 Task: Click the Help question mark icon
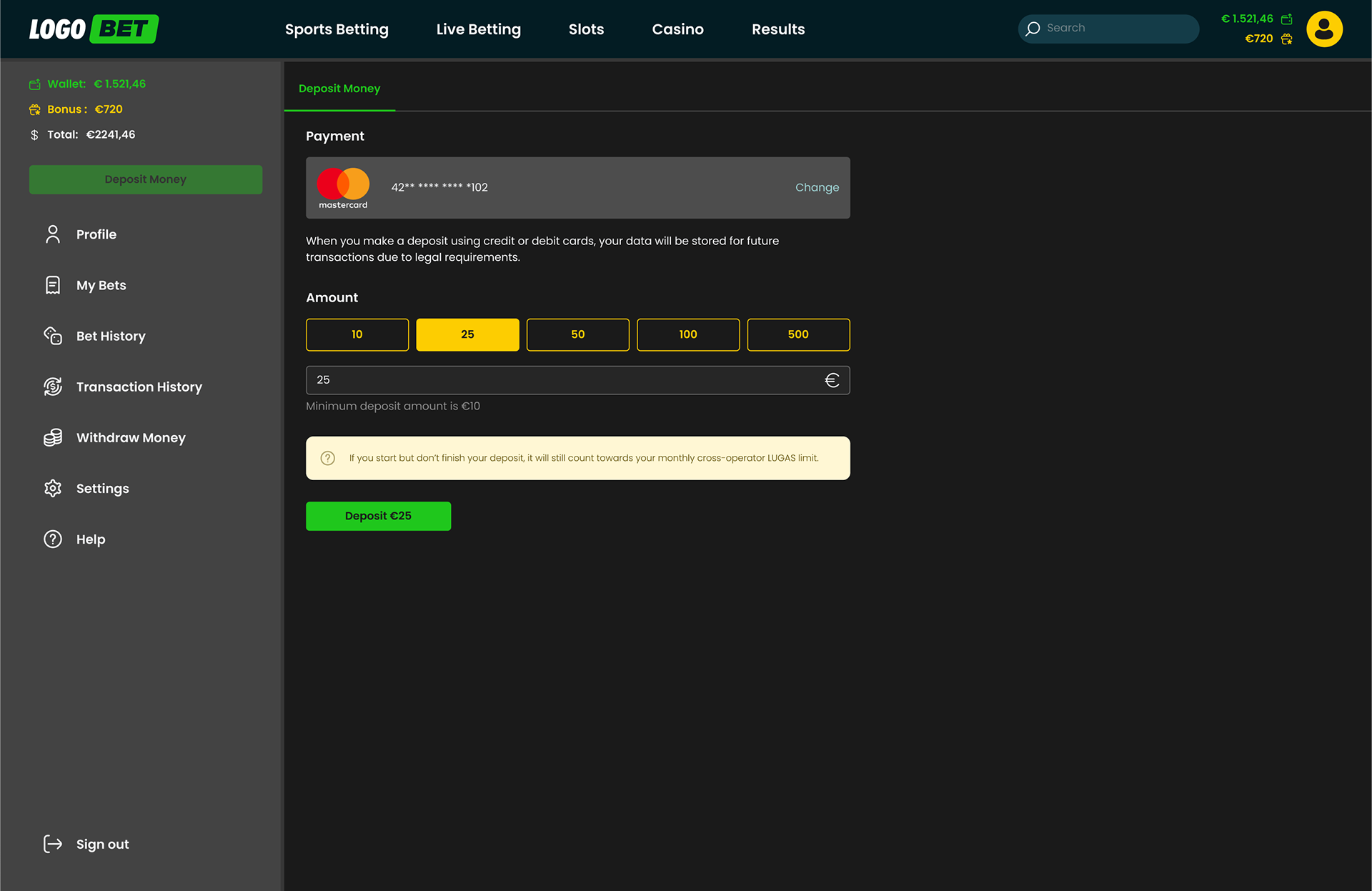tap(53, 539)
